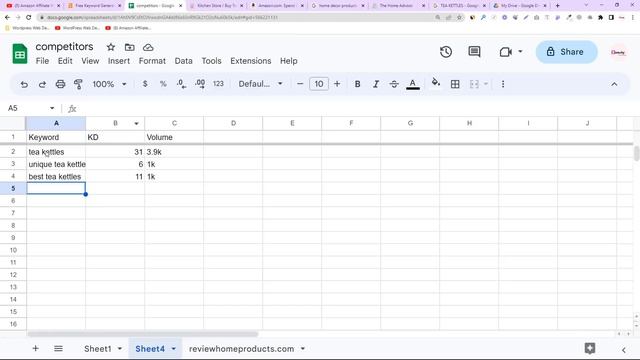This screenshot has width=640, height=360.
Task: Open column B dropdown arrow
Action: 136,123
